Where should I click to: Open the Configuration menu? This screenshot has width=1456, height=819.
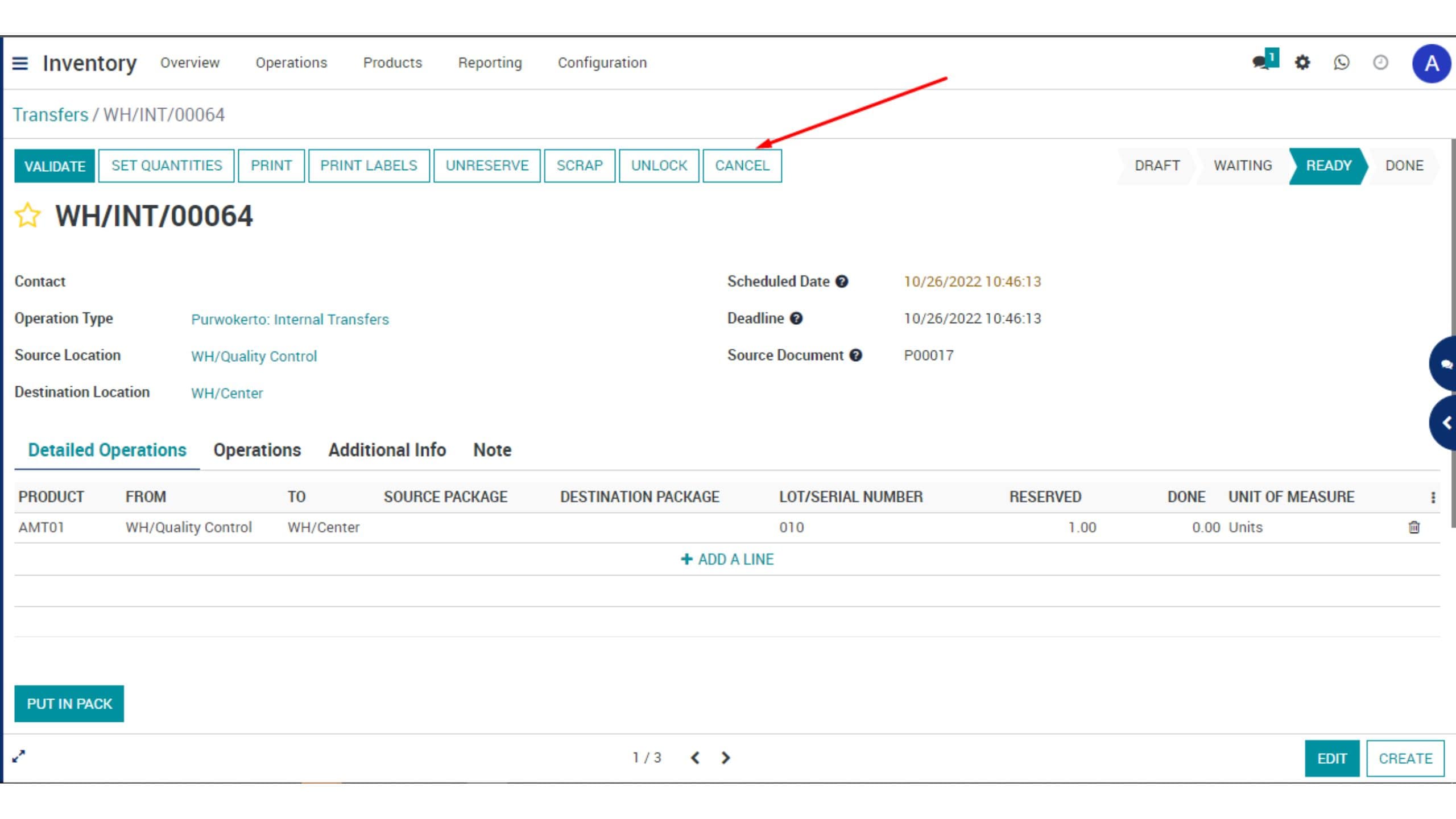pyautogui.click(x=602, y=63)
